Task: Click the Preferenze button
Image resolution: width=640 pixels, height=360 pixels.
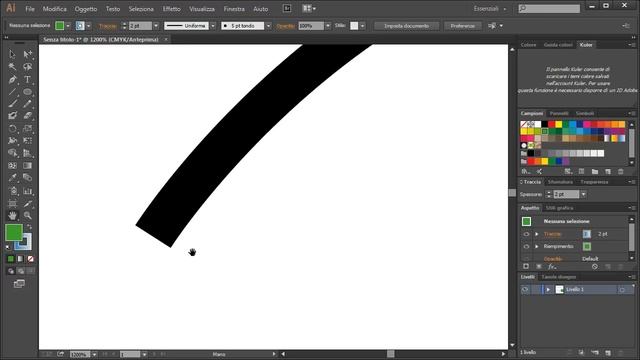Action: point(462,26)
